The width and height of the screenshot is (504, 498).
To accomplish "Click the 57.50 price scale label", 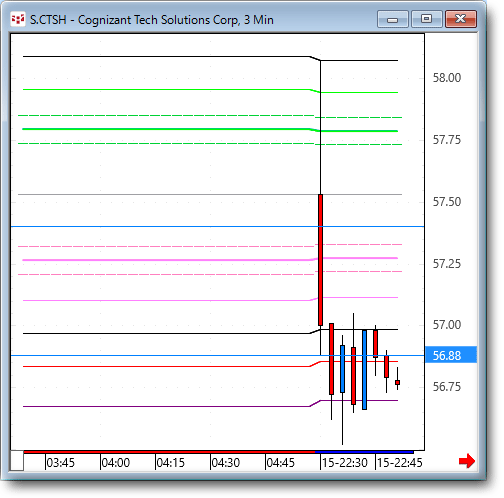I will pyautogui.click(x=447, y=202).
